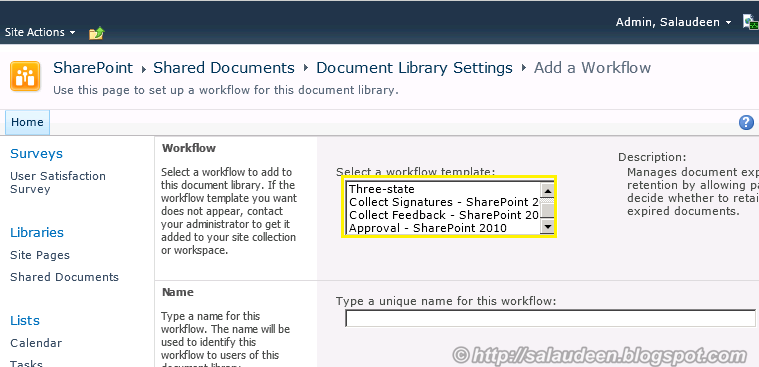Click the SharePoint breadcrumb link
The height and width of the screenshot is (367, 759).
tap(93, 68)
